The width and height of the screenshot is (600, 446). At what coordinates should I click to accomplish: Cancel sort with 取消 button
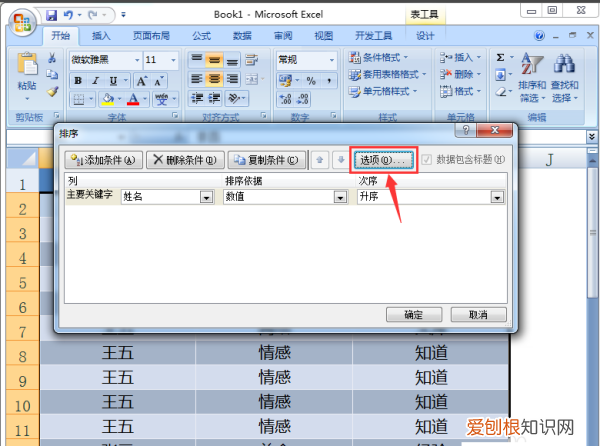(478, 315)
